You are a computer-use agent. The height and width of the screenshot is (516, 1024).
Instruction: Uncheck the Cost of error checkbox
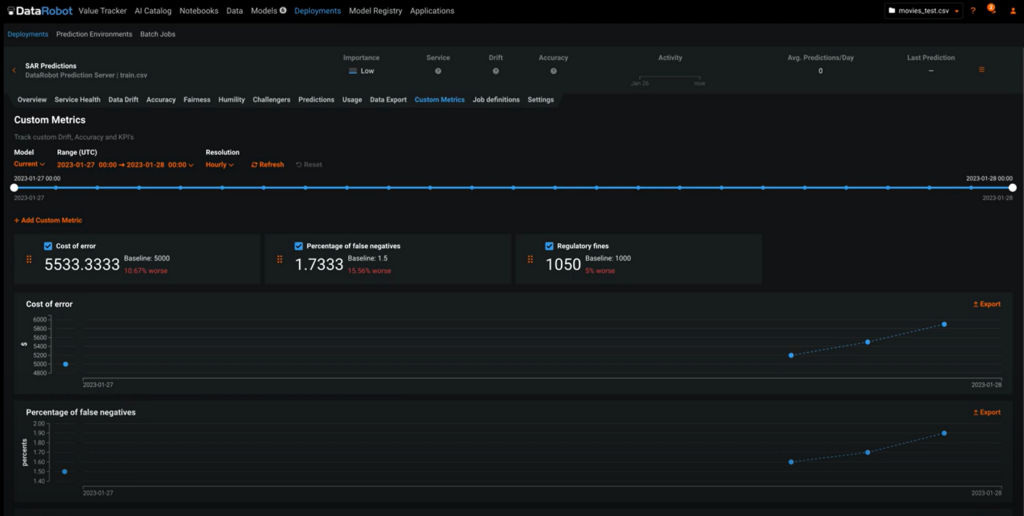coord(48,246)
